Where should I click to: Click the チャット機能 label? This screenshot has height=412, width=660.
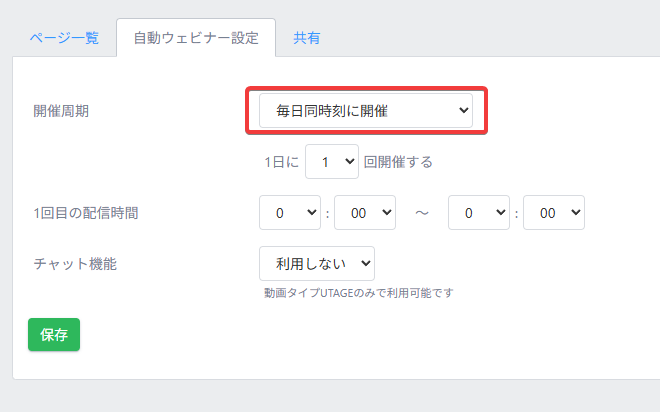[x=75, y=264]
